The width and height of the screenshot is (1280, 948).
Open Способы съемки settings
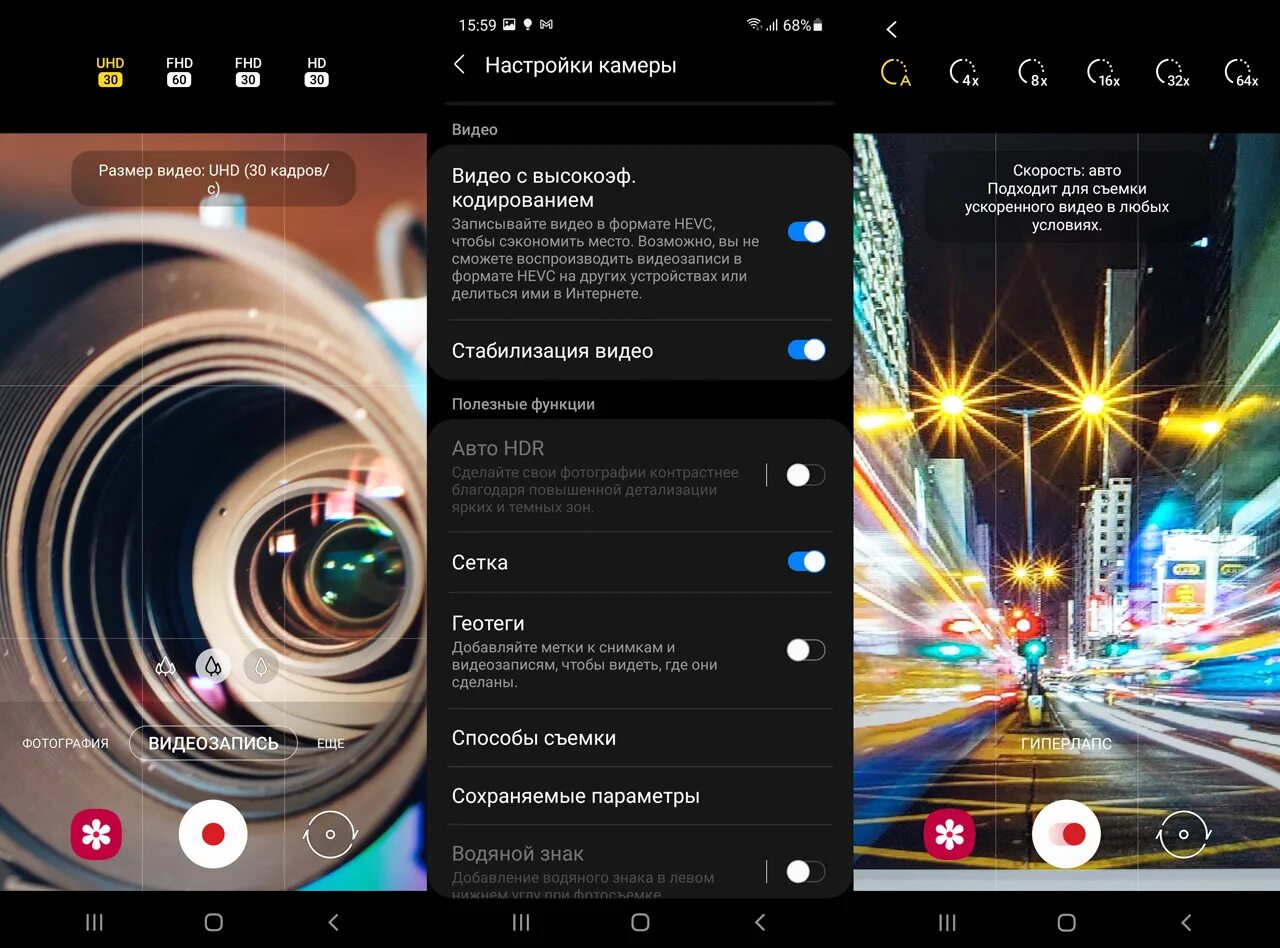pos(640,738)
